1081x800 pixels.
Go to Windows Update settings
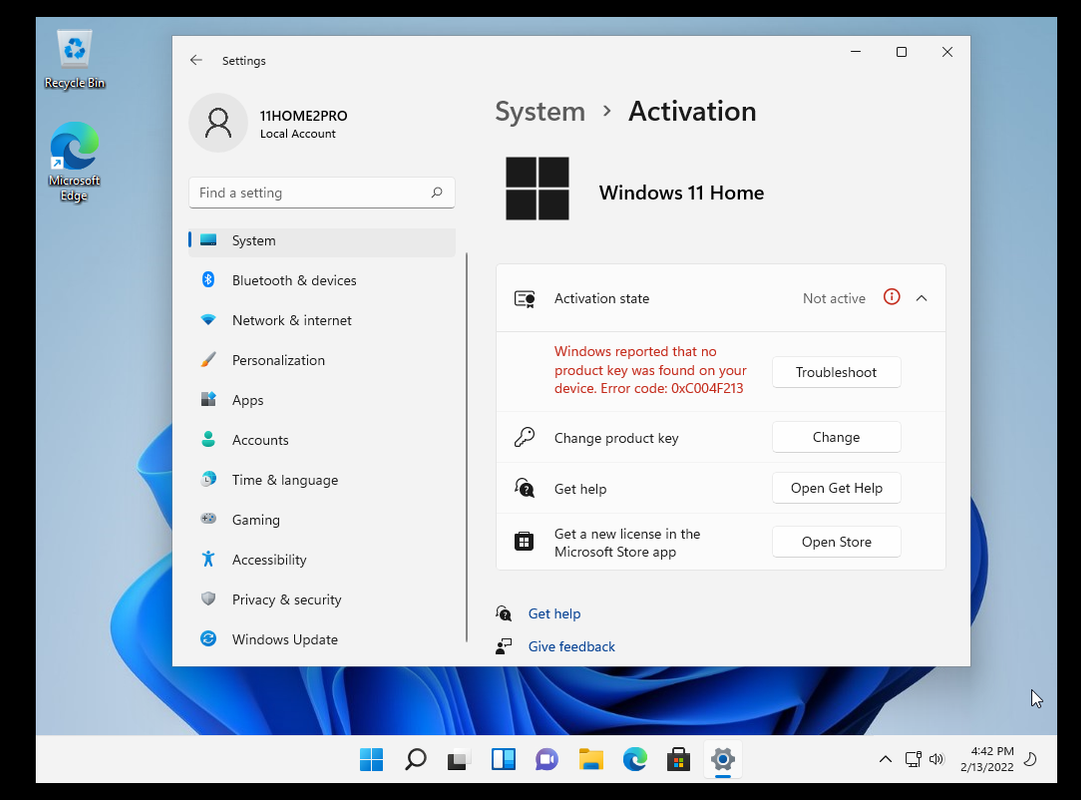pyautogui.click(x=322, y=639)
